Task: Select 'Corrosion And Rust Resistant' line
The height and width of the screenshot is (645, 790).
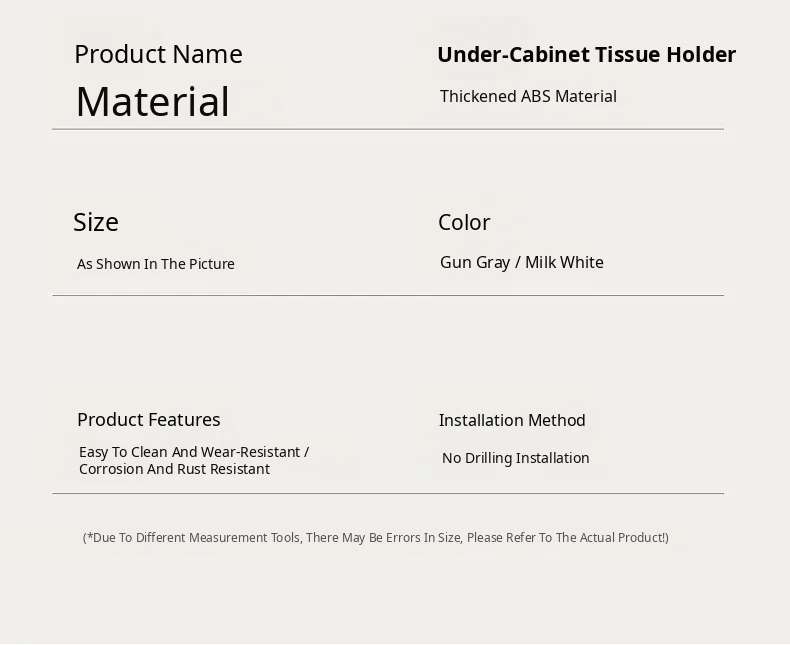Action: pyautogui.click(x=174, y=469)
